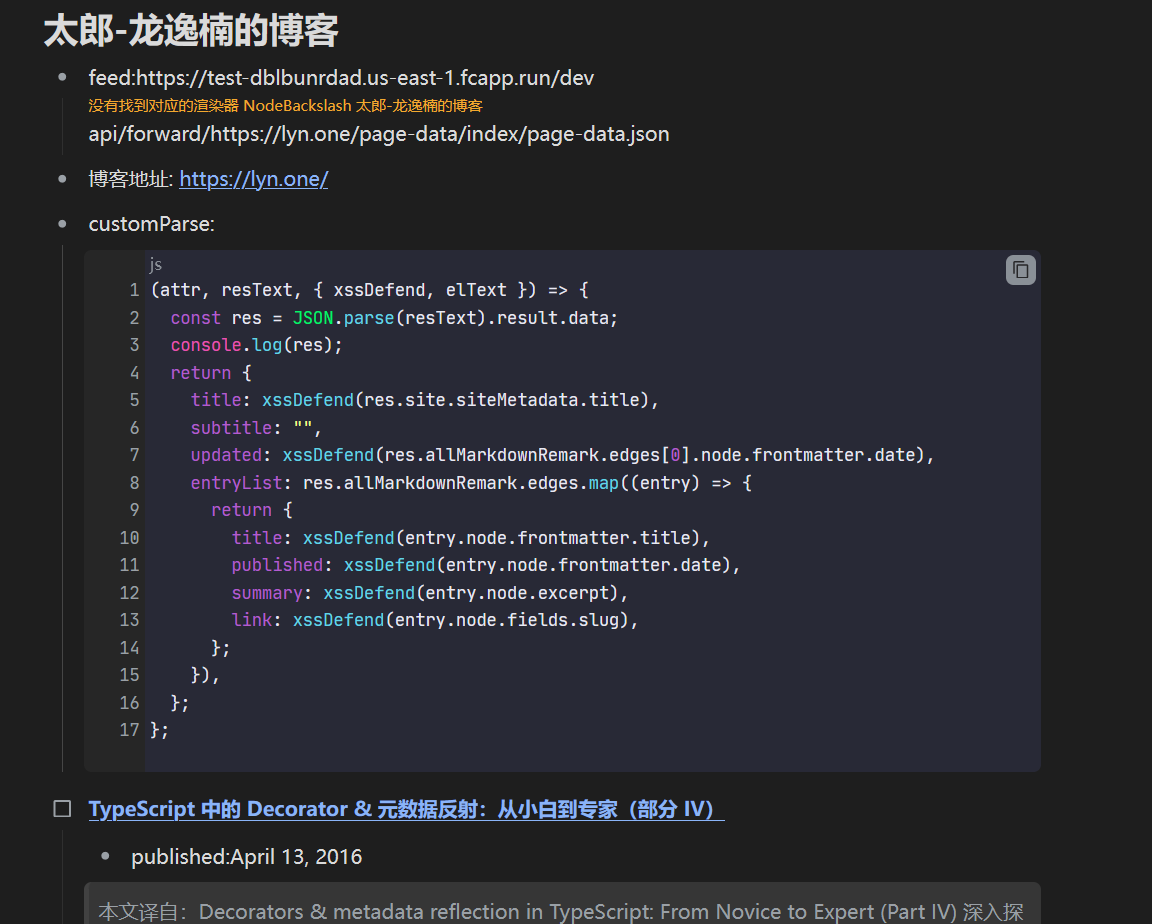1152x924 pixels.
Task: Select the copy-to-clipboard icon above the snippet
Action: (1019, 269)
